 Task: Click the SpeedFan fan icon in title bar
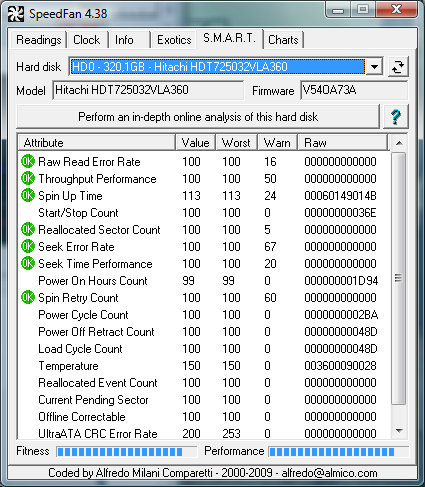coord(16,14)
